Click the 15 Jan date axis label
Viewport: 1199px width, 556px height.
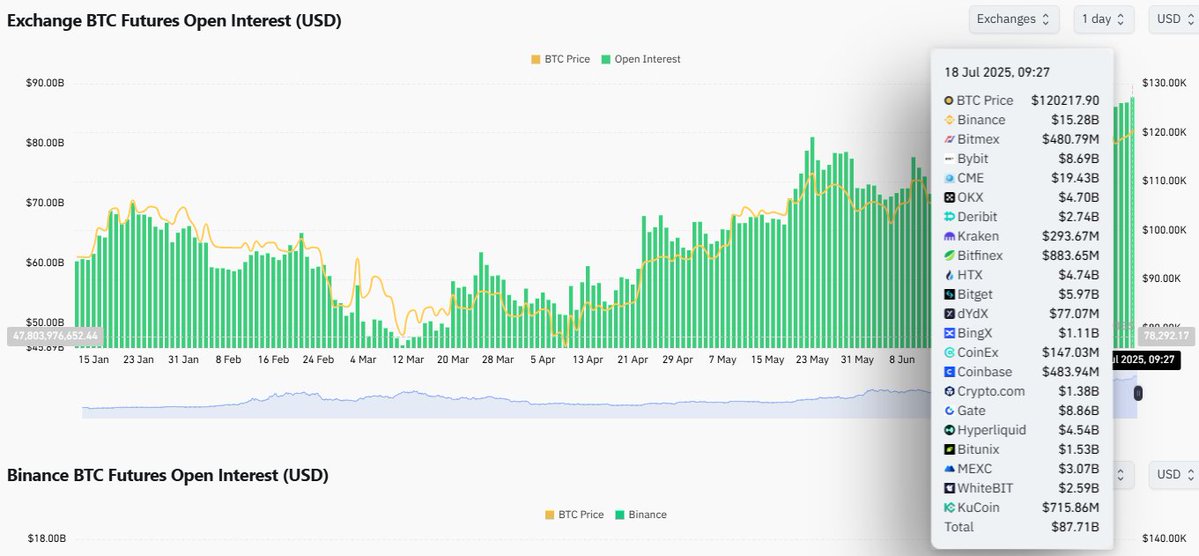[93, 359]
